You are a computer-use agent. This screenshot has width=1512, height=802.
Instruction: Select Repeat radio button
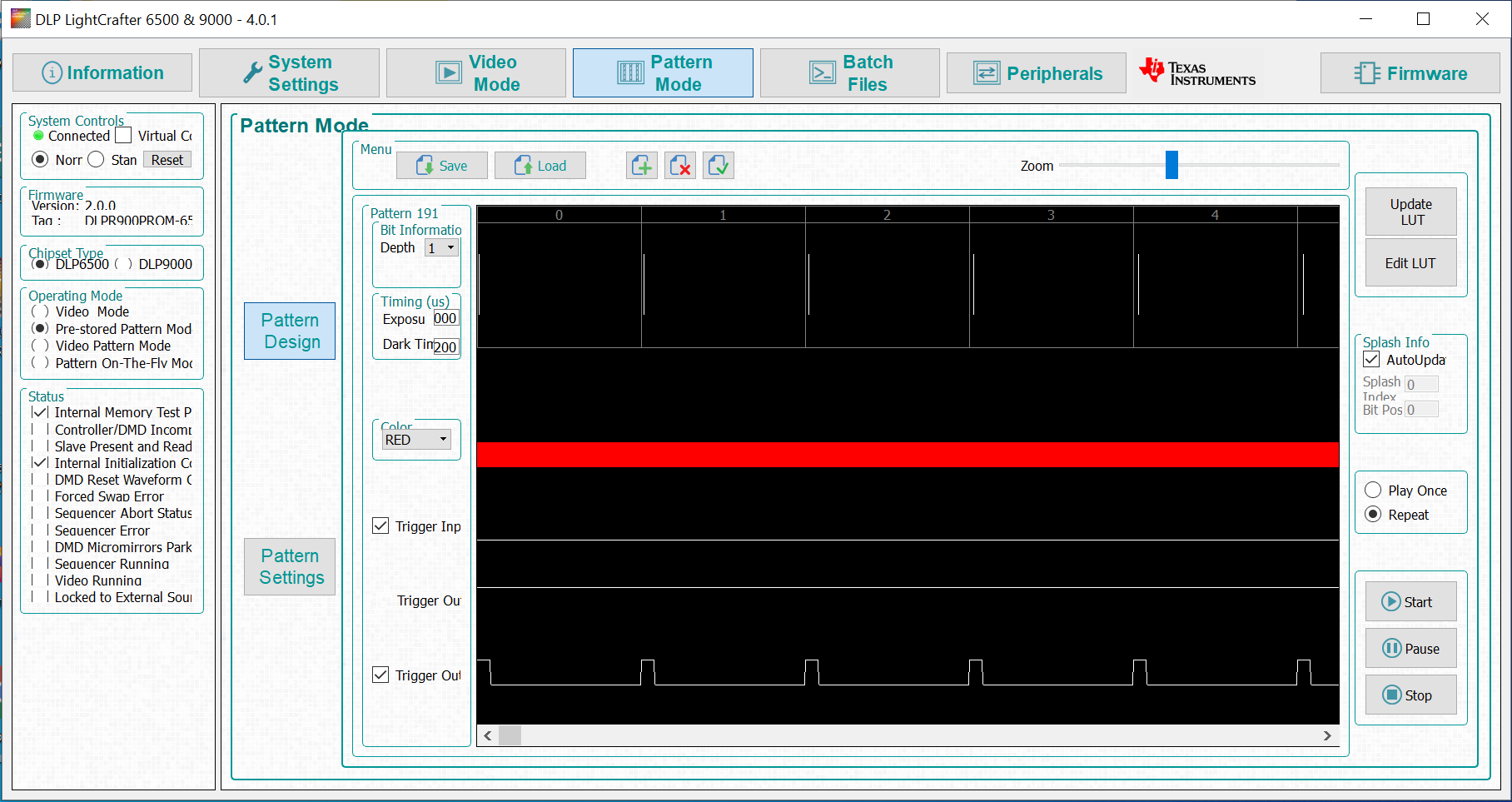click(1374, 515)
